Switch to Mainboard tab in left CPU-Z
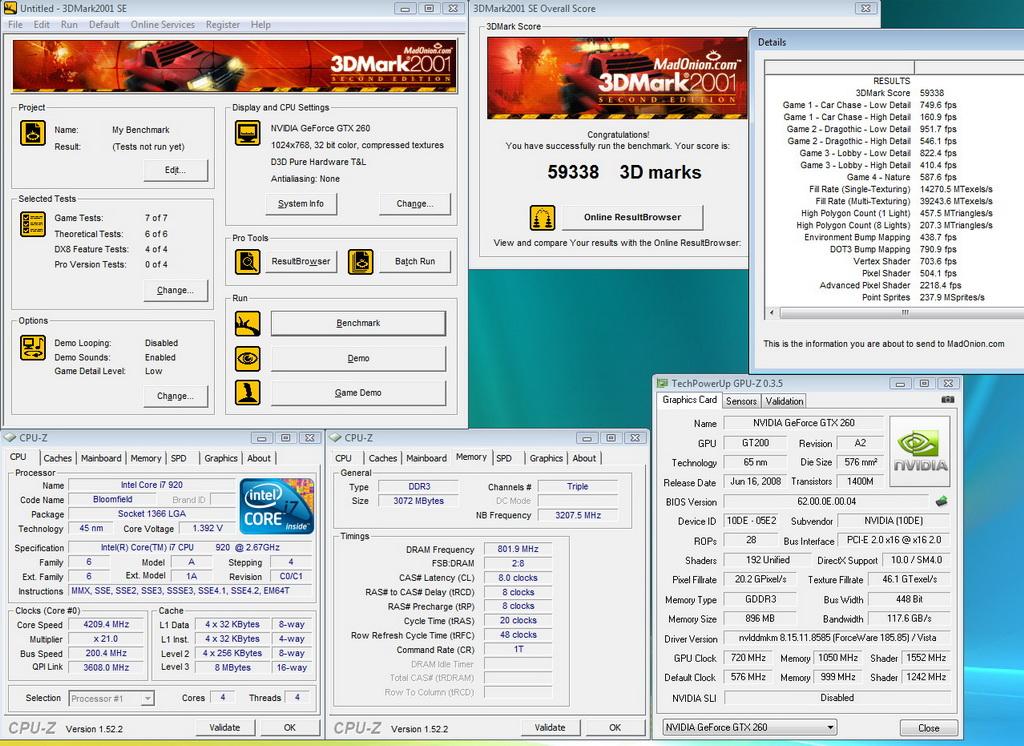The image size is (1024, 746). (x=101, y=458)
